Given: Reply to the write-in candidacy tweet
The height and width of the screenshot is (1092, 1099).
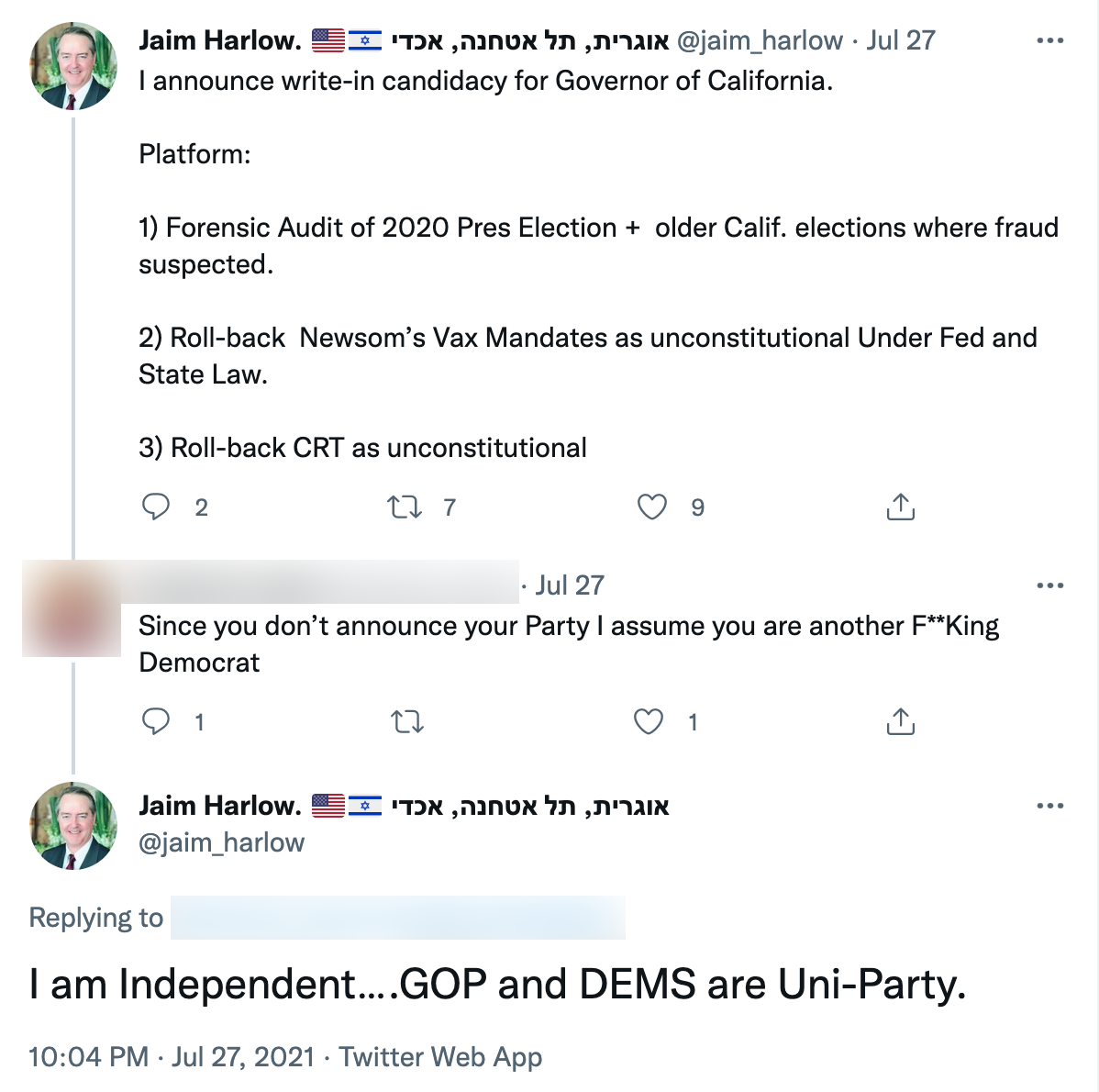Looking at the screenshot, I should 156,507.
